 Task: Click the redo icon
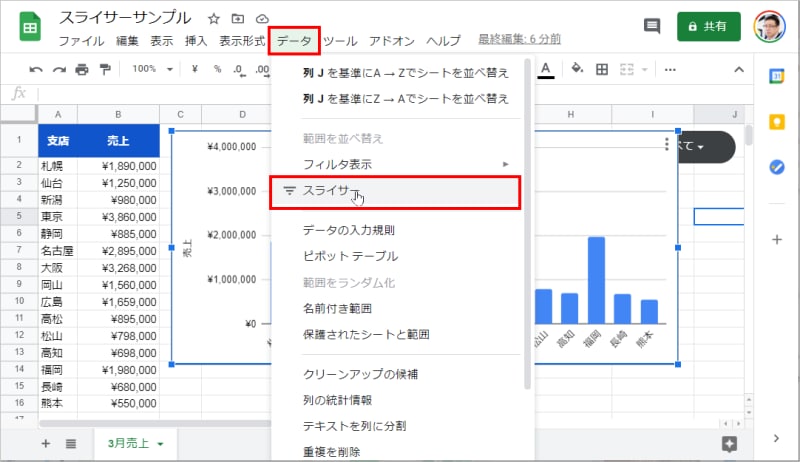(x=59, y=69)
